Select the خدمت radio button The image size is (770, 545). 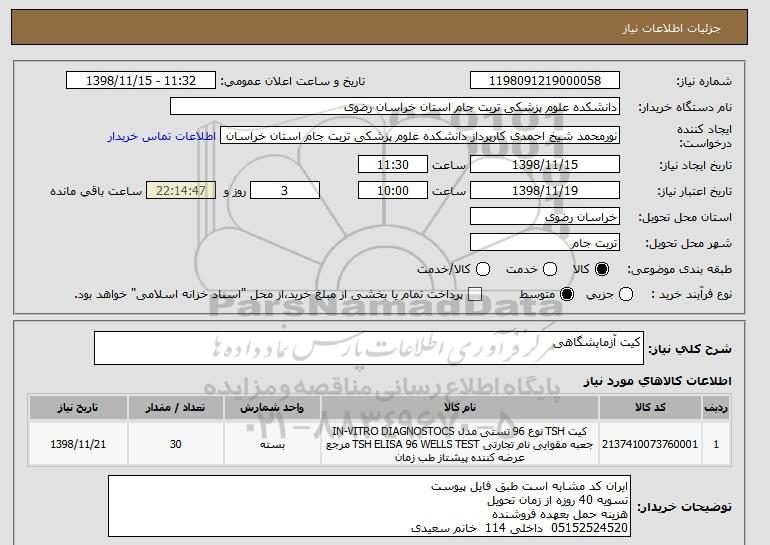[550, 269]
